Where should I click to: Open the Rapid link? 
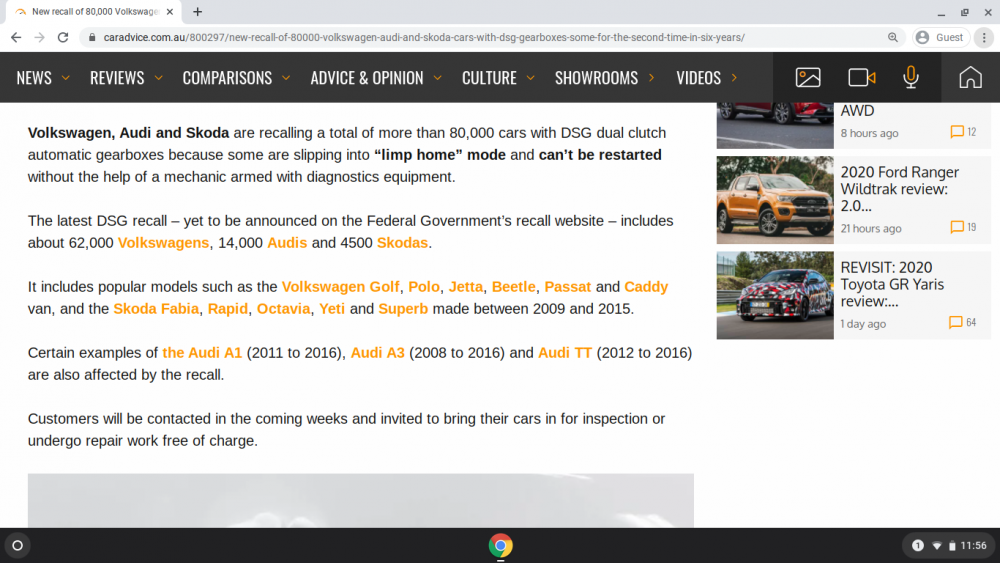point(228,309)
